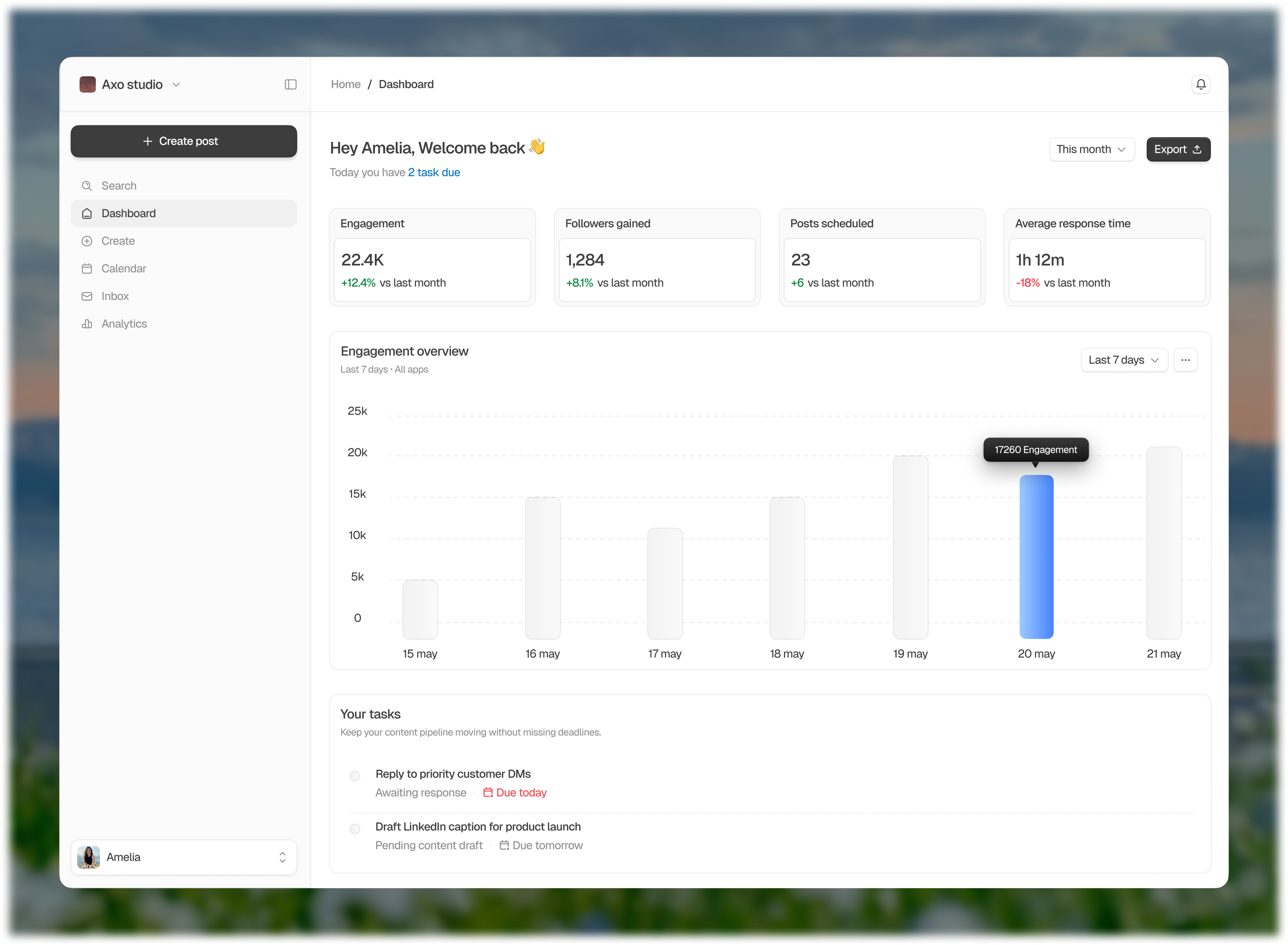The image size is (1288, 945).
Task: Click the Analytics bar-chart icon
Action: (x=87, y=324)
